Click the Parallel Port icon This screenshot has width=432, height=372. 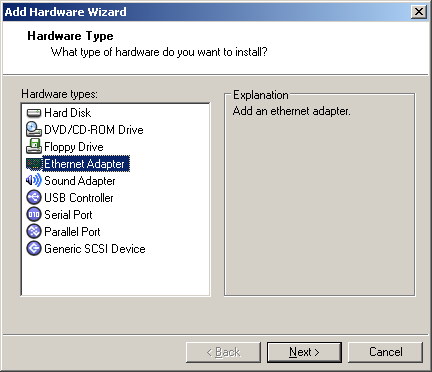click(34, 232)
